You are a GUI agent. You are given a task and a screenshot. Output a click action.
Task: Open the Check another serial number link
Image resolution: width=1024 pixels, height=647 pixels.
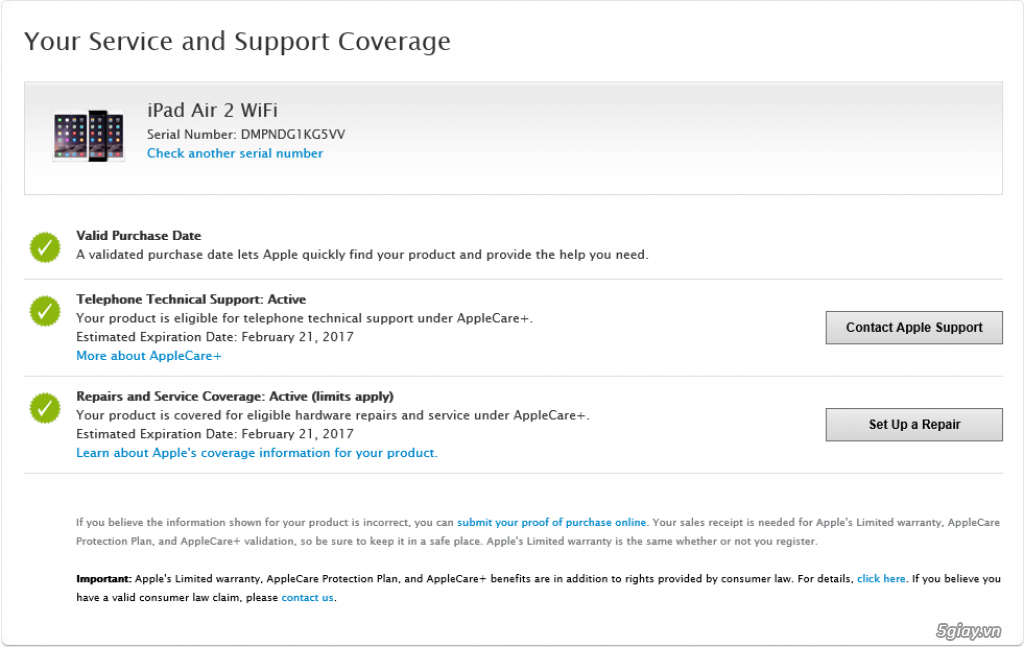pyautogui.click(x=235, y=153)
